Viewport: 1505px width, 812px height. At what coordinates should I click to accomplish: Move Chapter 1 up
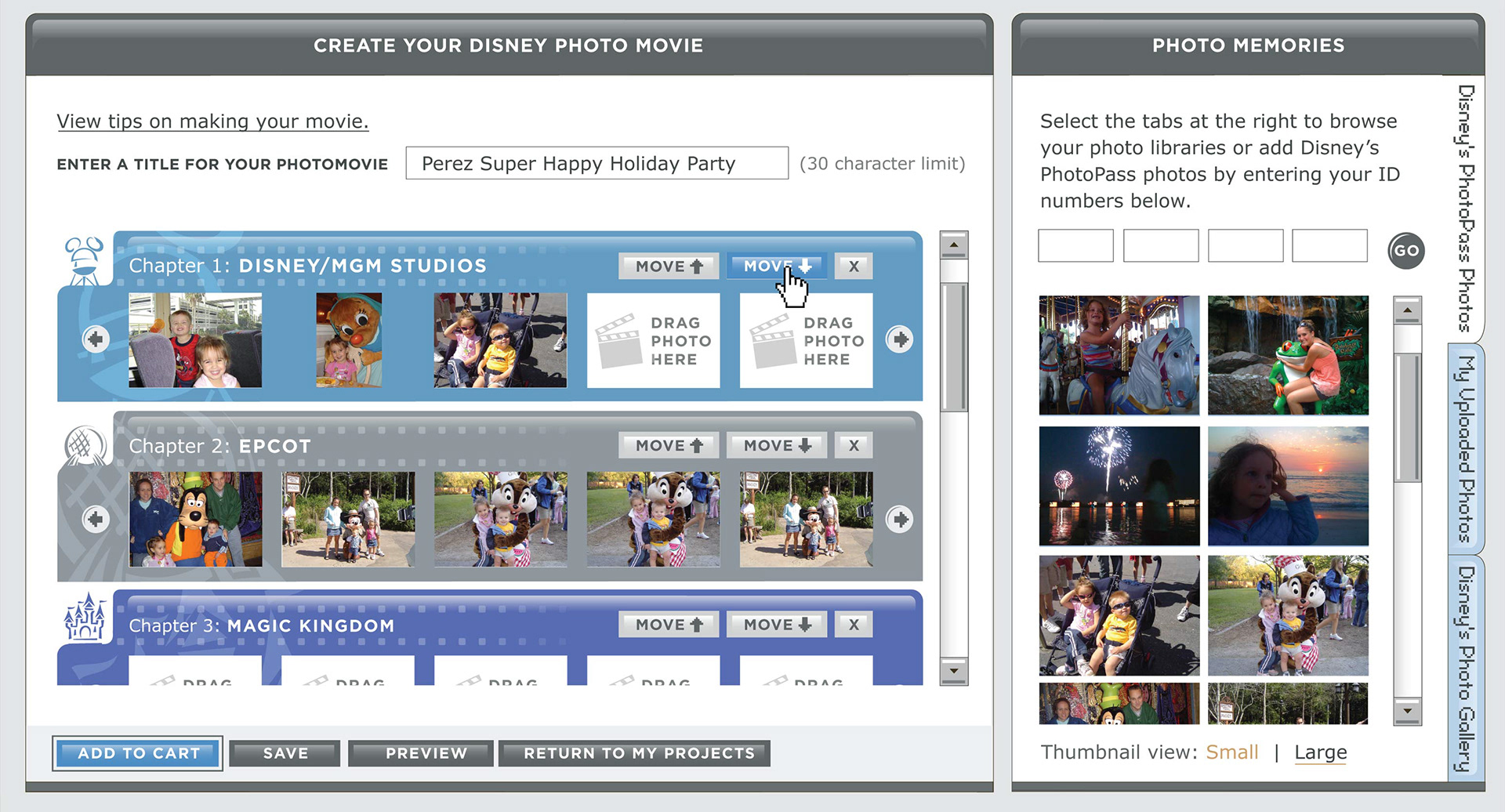[669, 266]
